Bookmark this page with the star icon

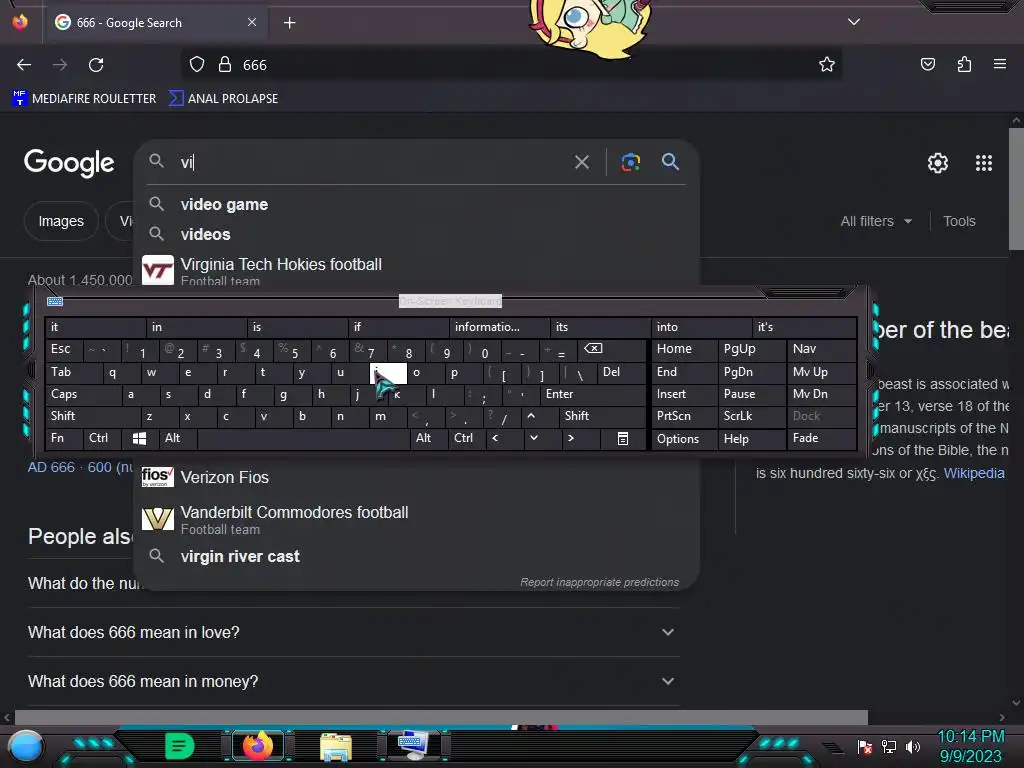[827, 64]
